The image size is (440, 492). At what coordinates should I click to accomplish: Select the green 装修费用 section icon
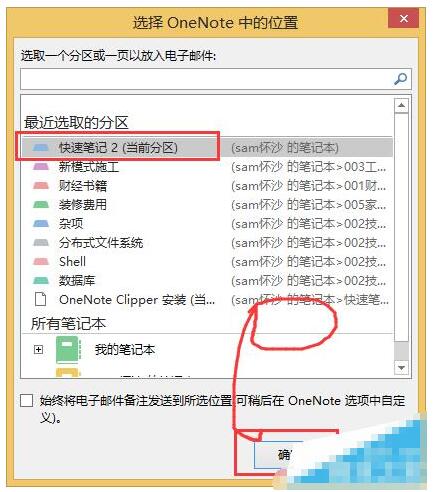(x=41, y=204)
